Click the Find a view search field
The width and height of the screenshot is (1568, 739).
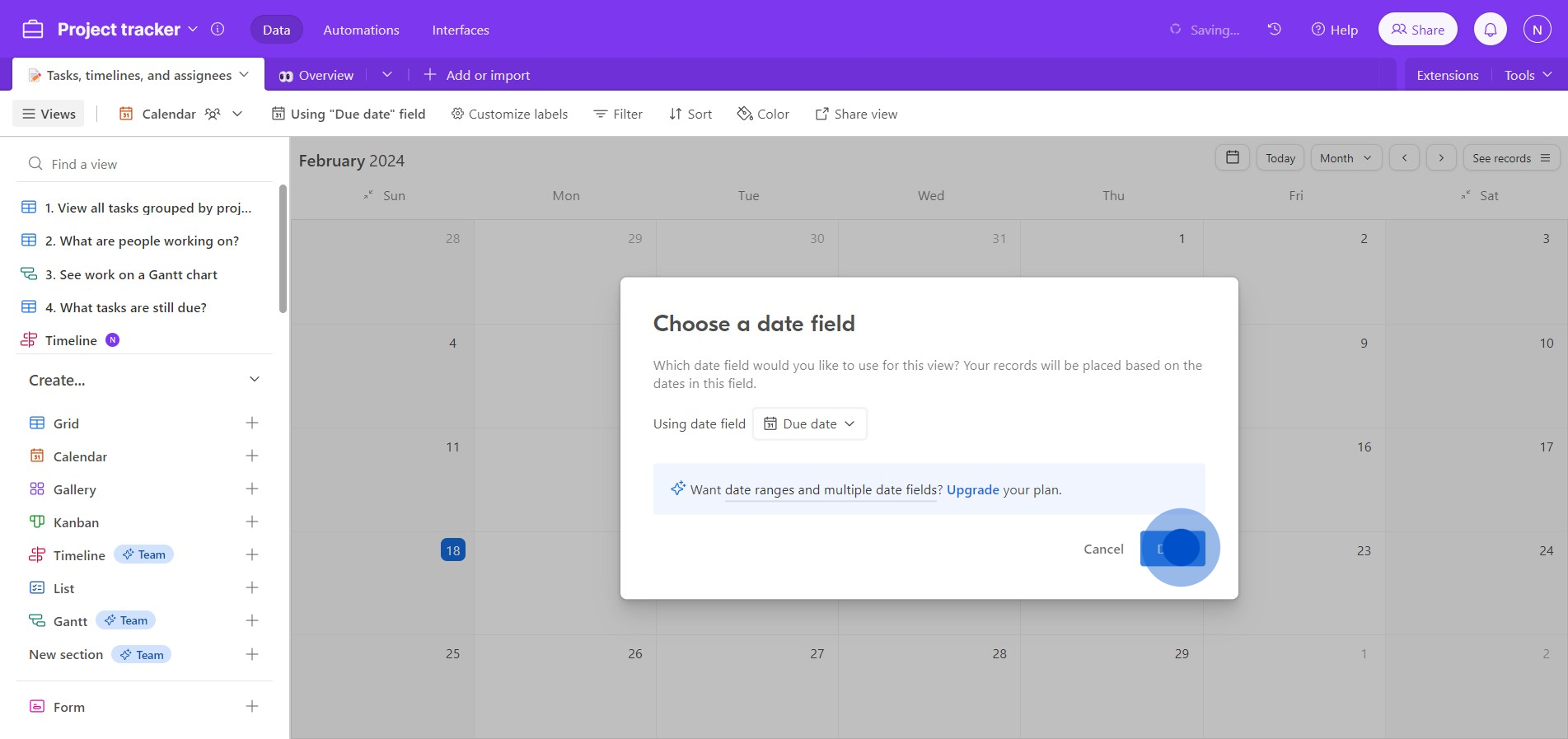pyautogui.click(x=145, y=163)
